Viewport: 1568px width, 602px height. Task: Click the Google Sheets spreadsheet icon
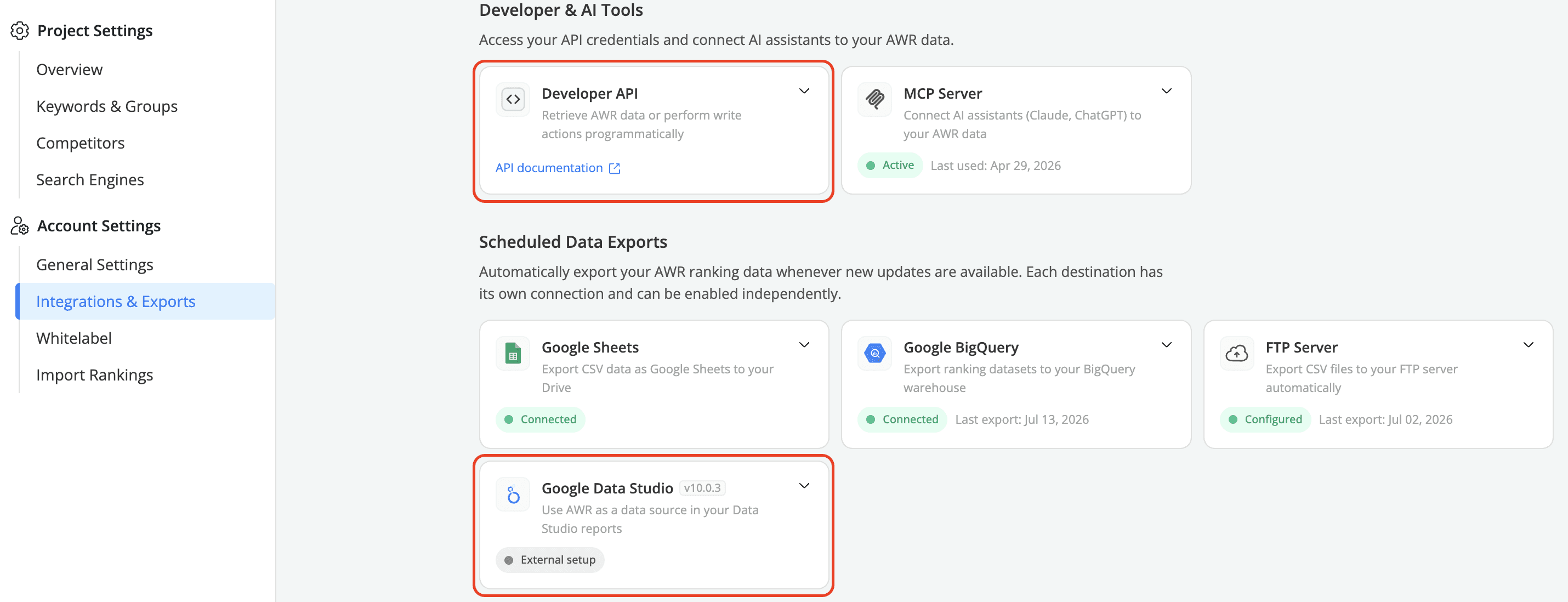(x=513, y=353)
